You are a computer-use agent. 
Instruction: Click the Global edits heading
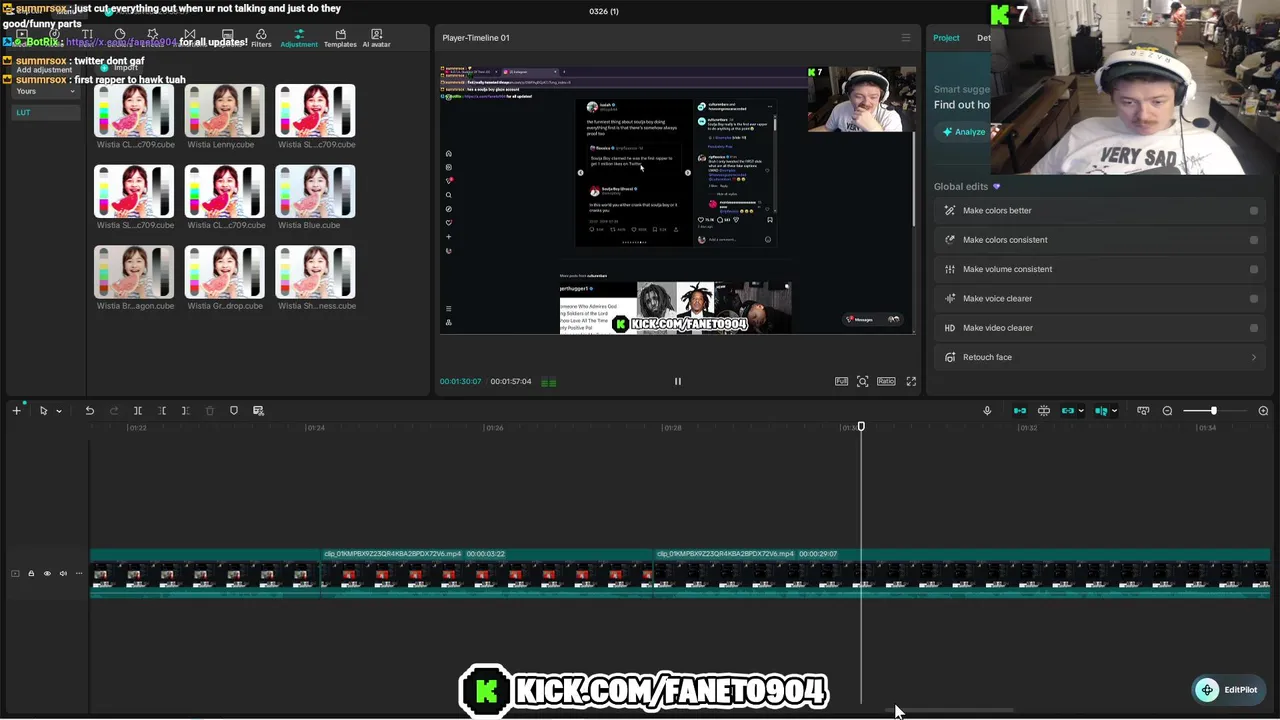[961, 186]
